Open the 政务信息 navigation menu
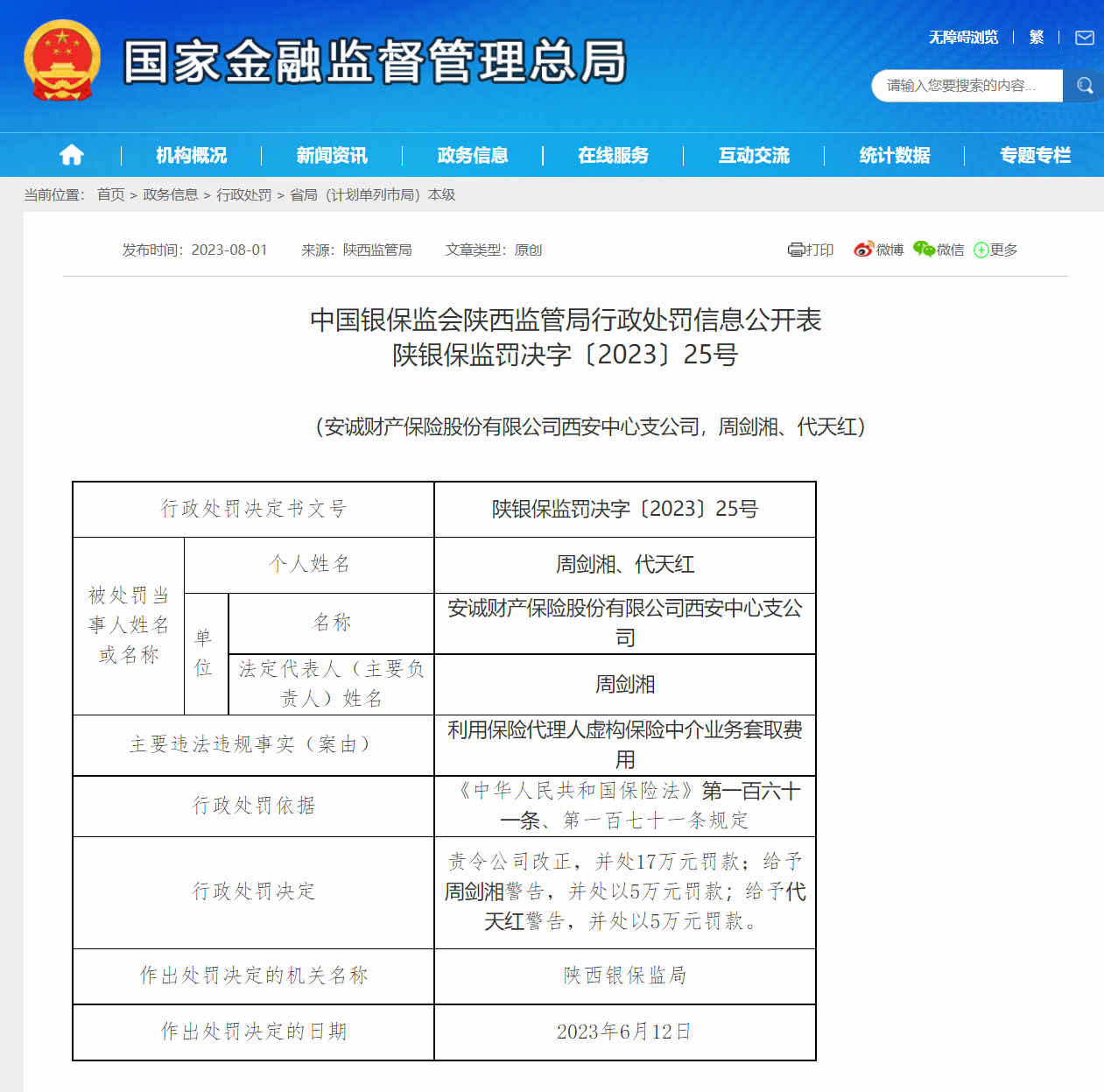Image resolution: width=1104 pixels, height=1092 pixels. [473, 155]
